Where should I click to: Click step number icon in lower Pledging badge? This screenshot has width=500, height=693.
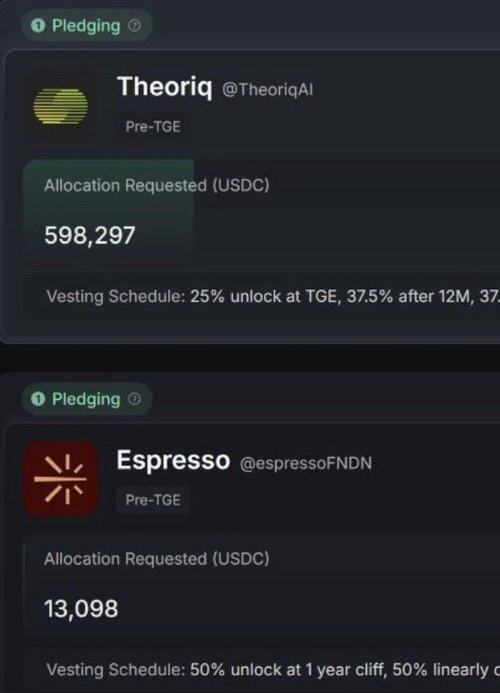pos(38,400)
